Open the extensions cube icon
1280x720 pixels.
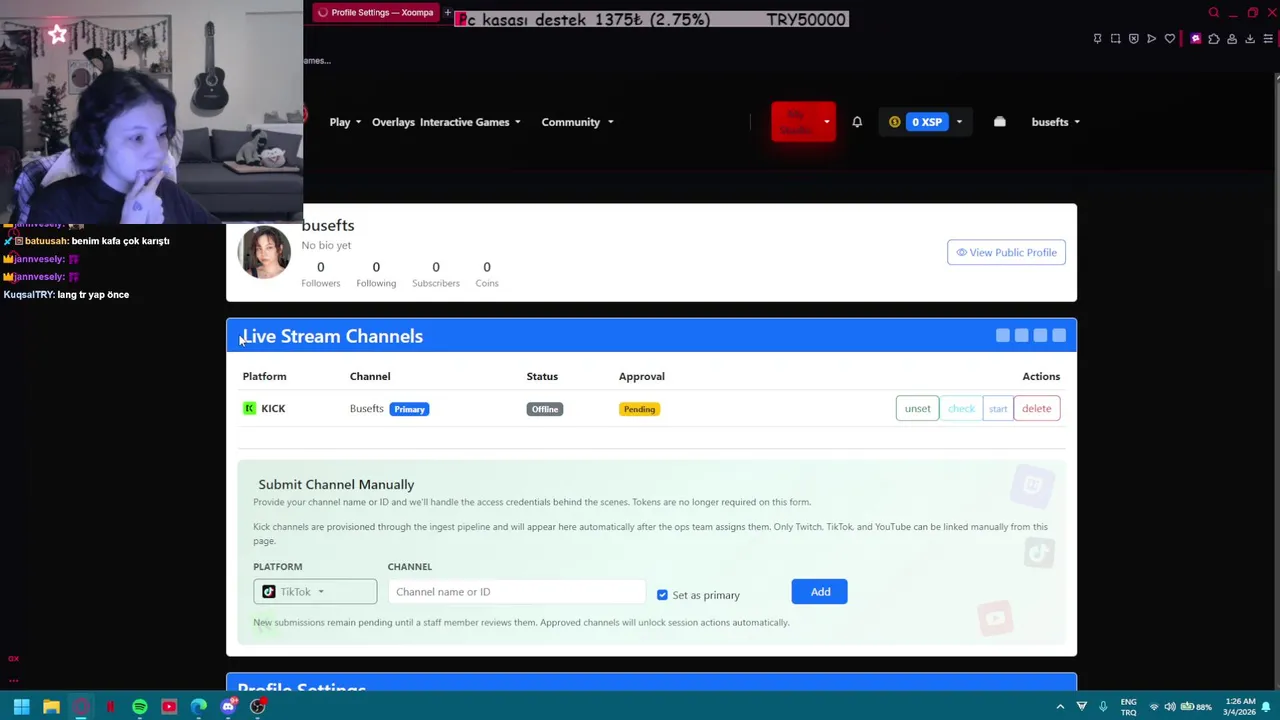coord(1214,39)
